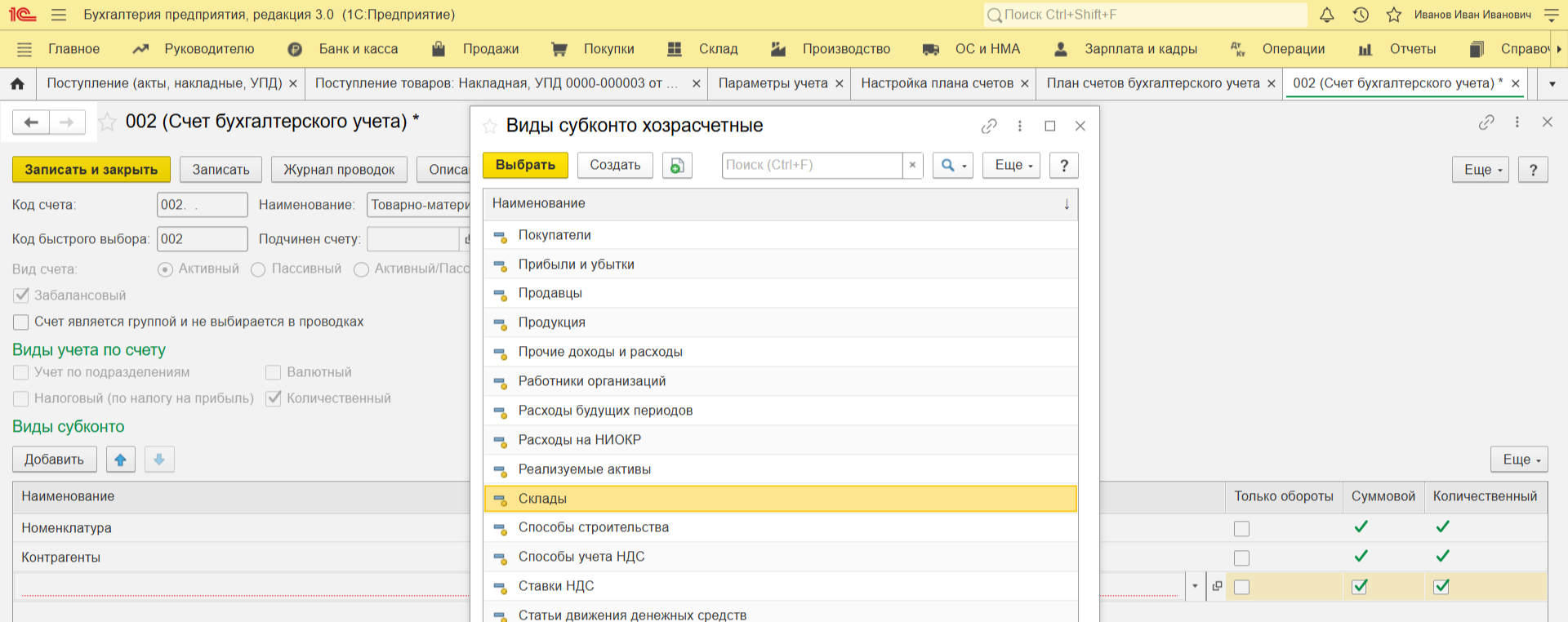Go forward with the right arrow button

click(x=67, y=122)
